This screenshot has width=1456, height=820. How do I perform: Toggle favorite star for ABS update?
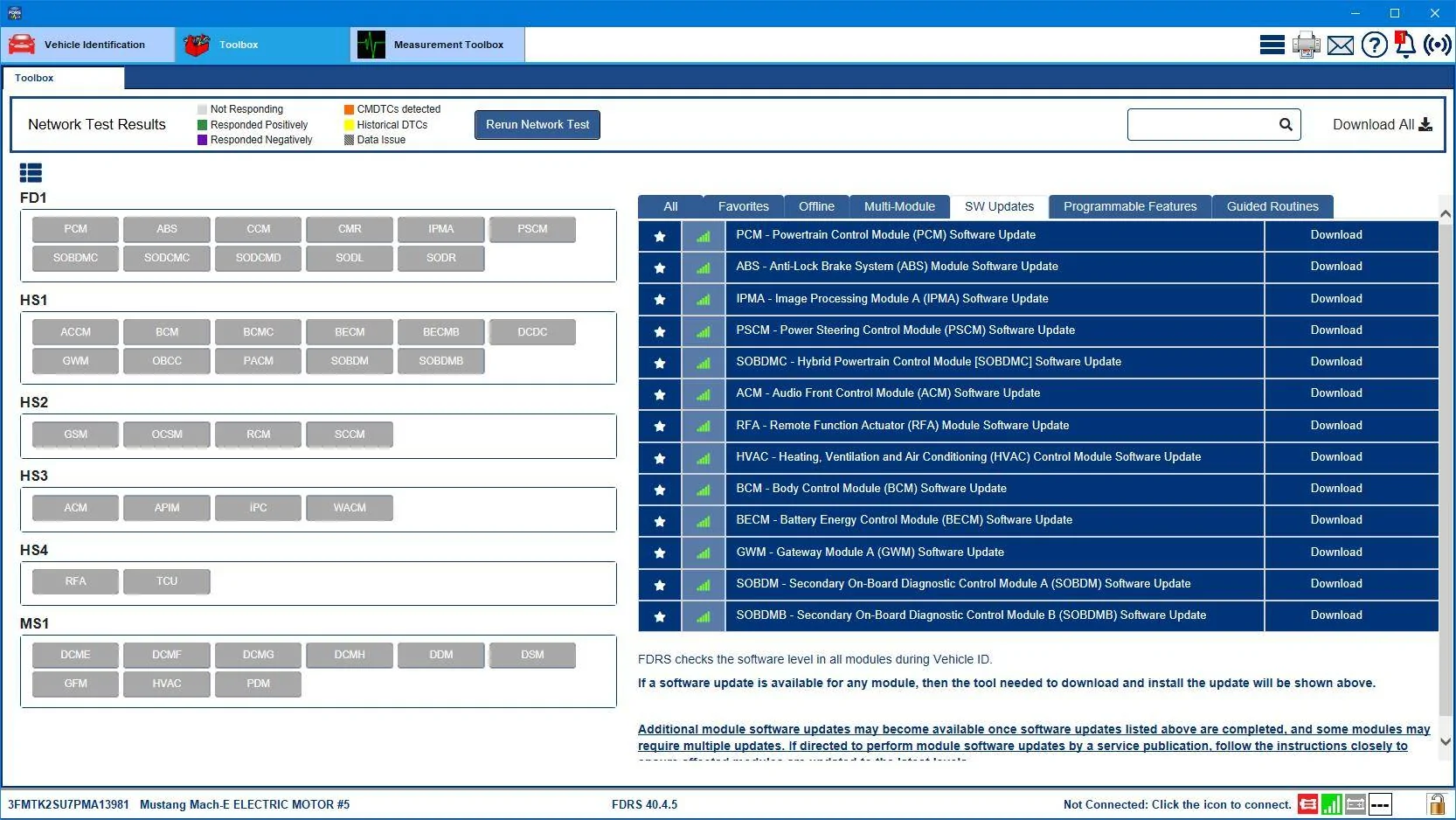[660, 267]
